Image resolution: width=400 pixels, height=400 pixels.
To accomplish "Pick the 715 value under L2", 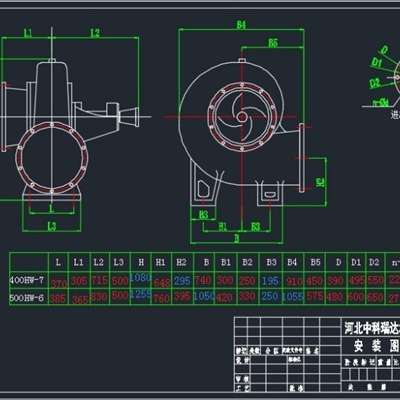I will (100, 280).
